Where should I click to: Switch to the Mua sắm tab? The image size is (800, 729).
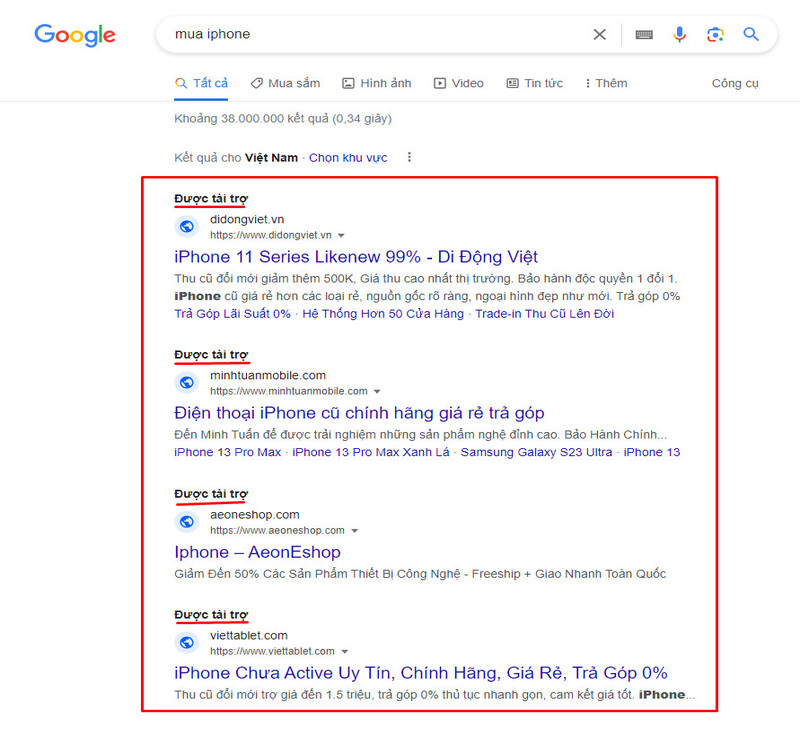(285, 83)
